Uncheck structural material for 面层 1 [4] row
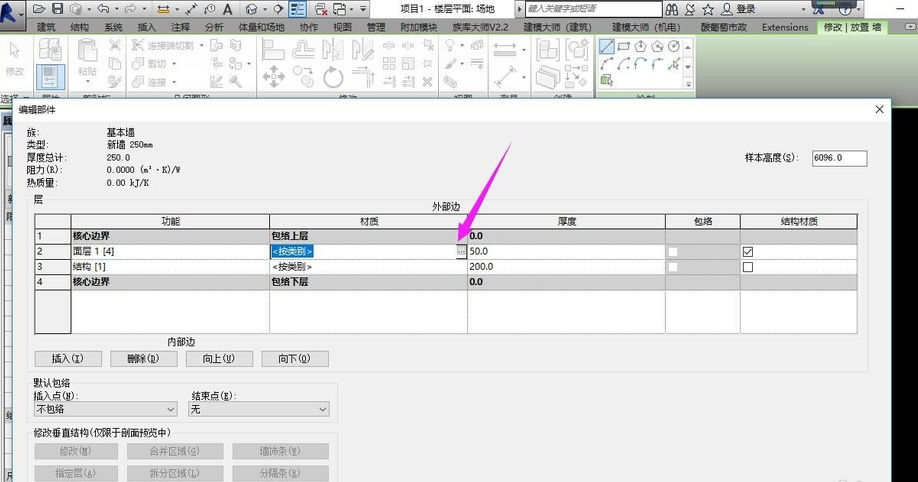 click(x=748, y=252)
